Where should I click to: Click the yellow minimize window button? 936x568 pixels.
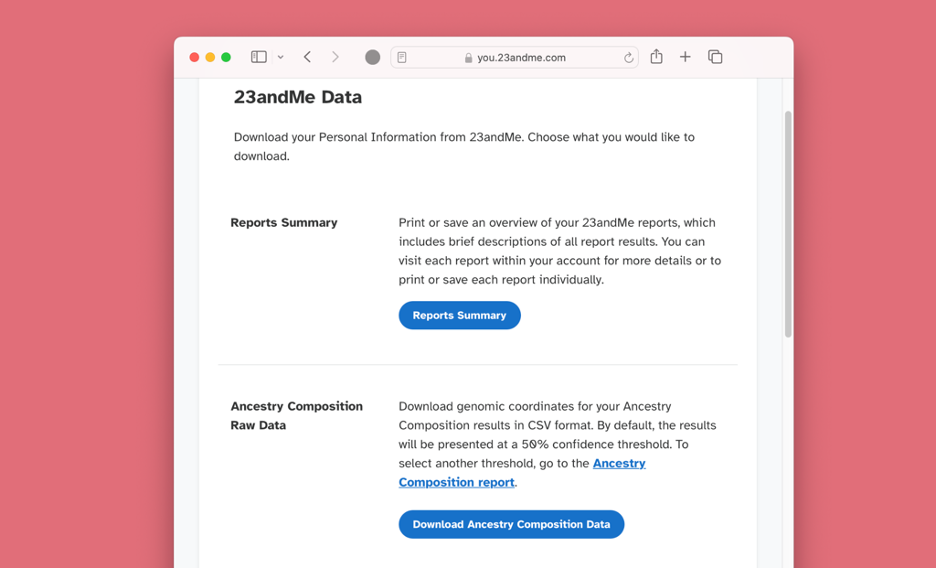coord(210,57)
